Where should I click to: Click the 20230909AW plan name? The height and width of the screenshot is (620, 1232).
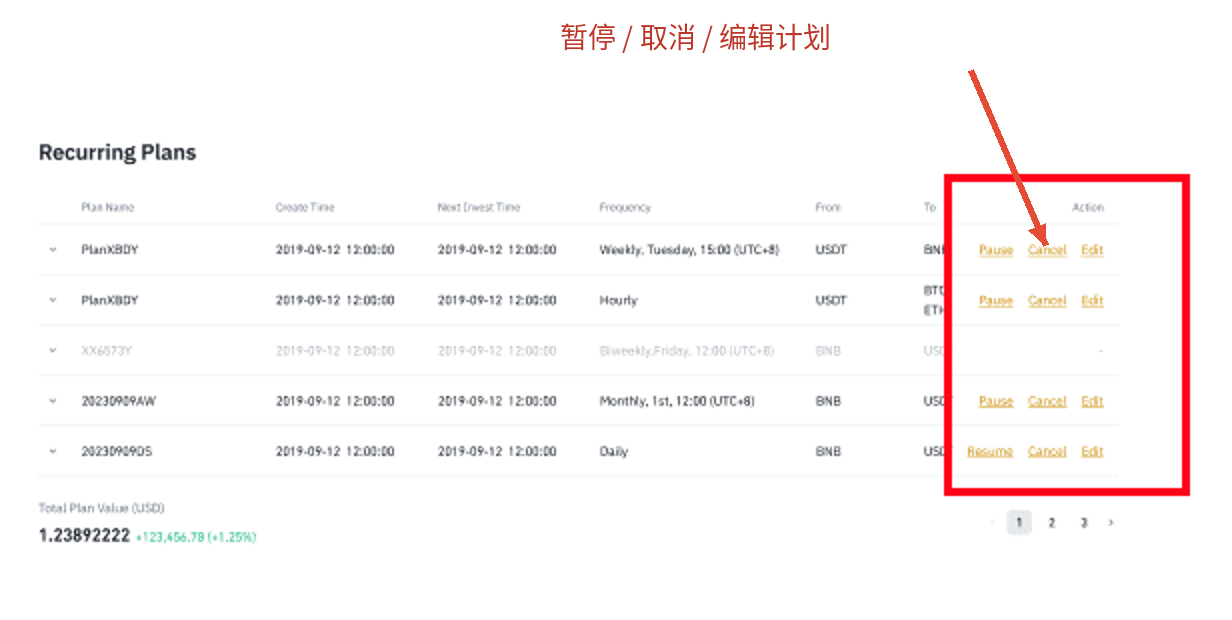click(119, 401)
